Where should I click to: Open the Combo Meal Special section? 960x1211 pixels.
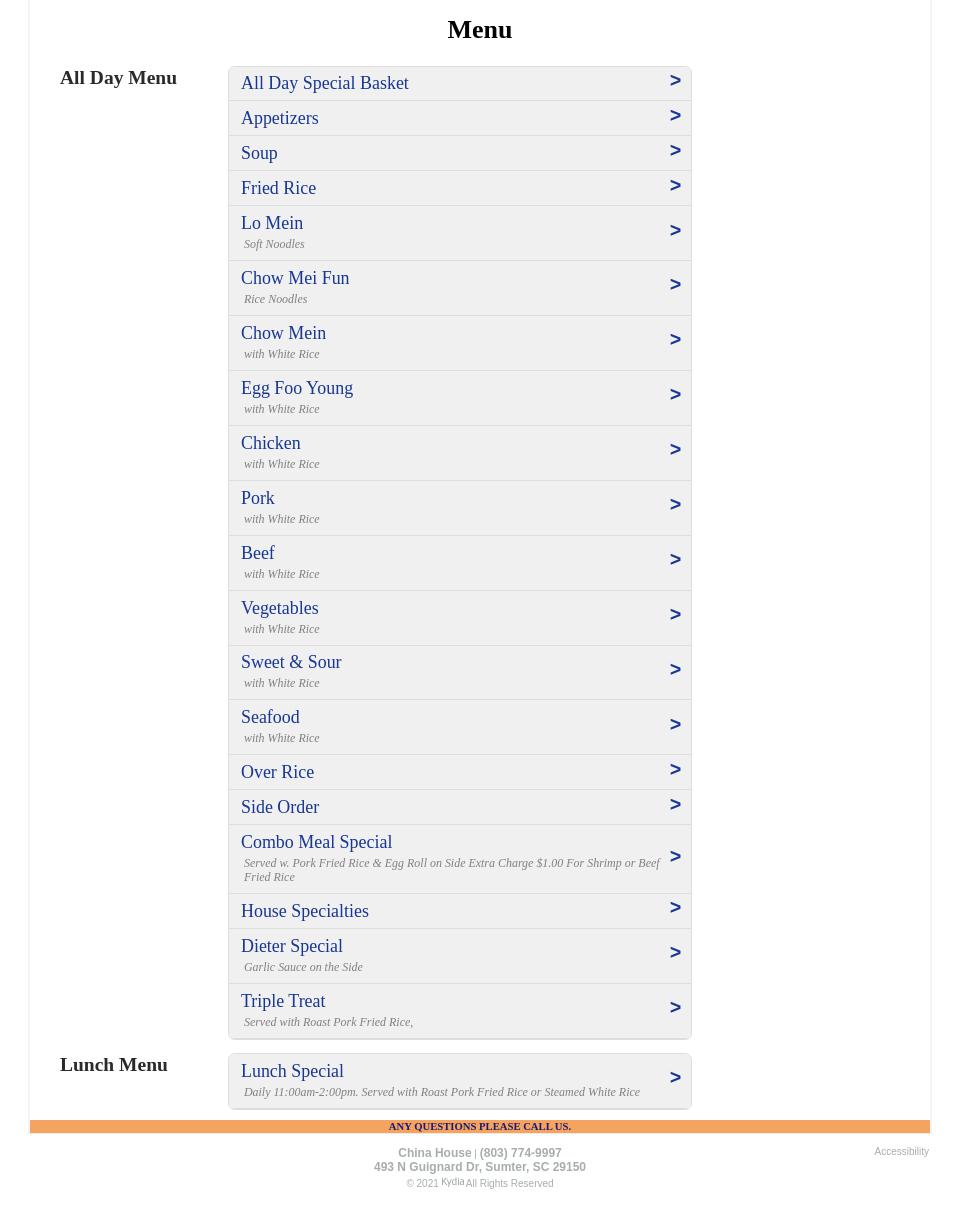[316, 842]
